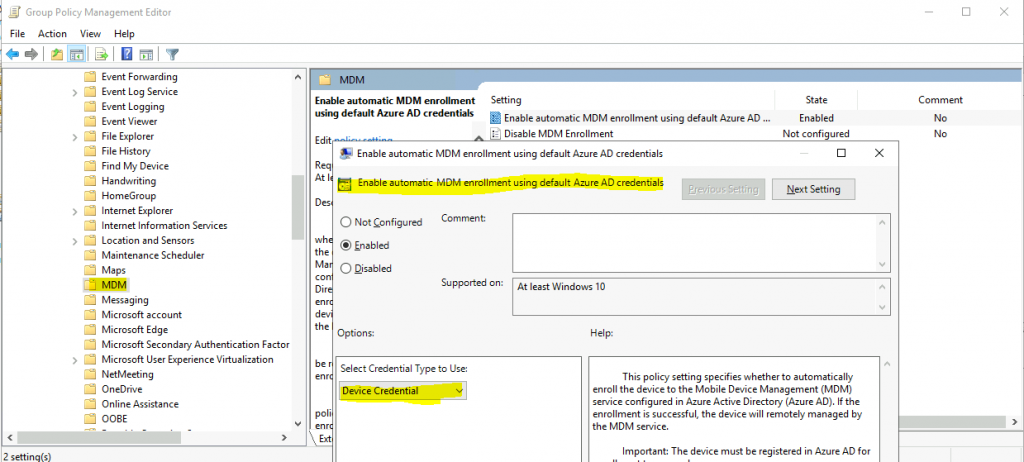This screenshot has width=1024, height=462.
Task: Click the console tree vertical scrollbar thumb
Action: pos(298,208)
